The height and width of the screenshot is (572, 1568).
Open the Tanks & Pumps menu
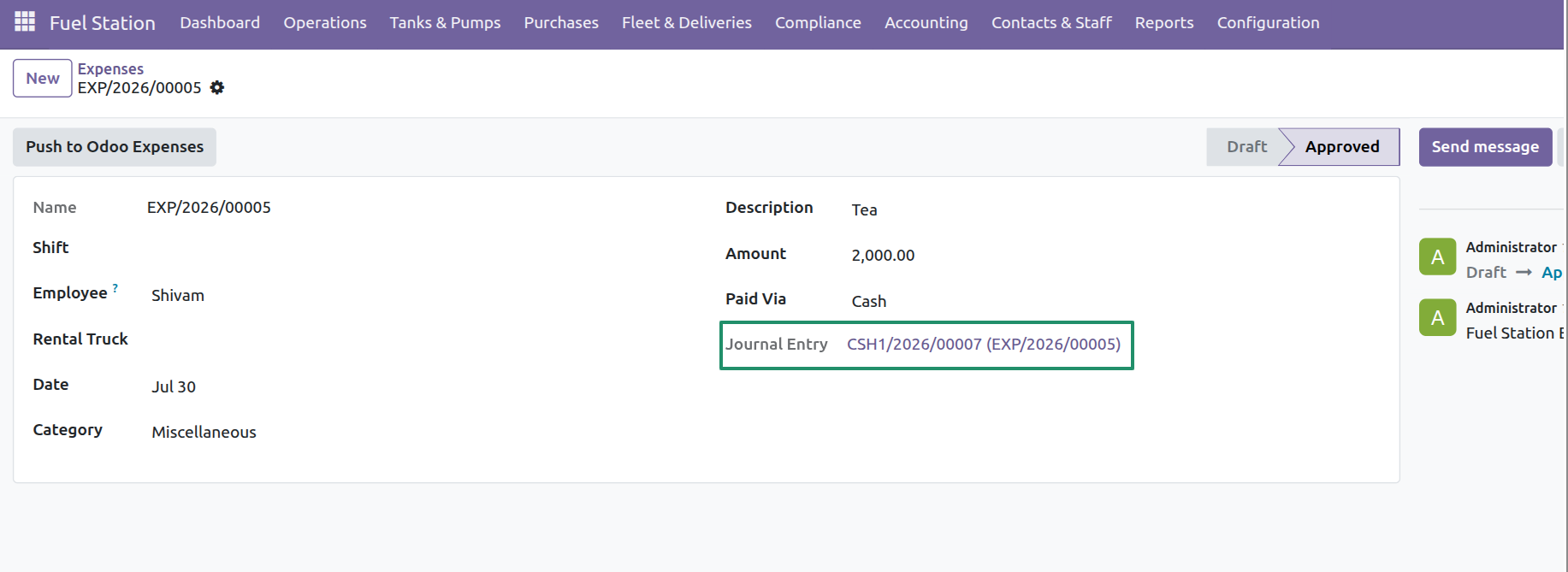pos(445,23)
